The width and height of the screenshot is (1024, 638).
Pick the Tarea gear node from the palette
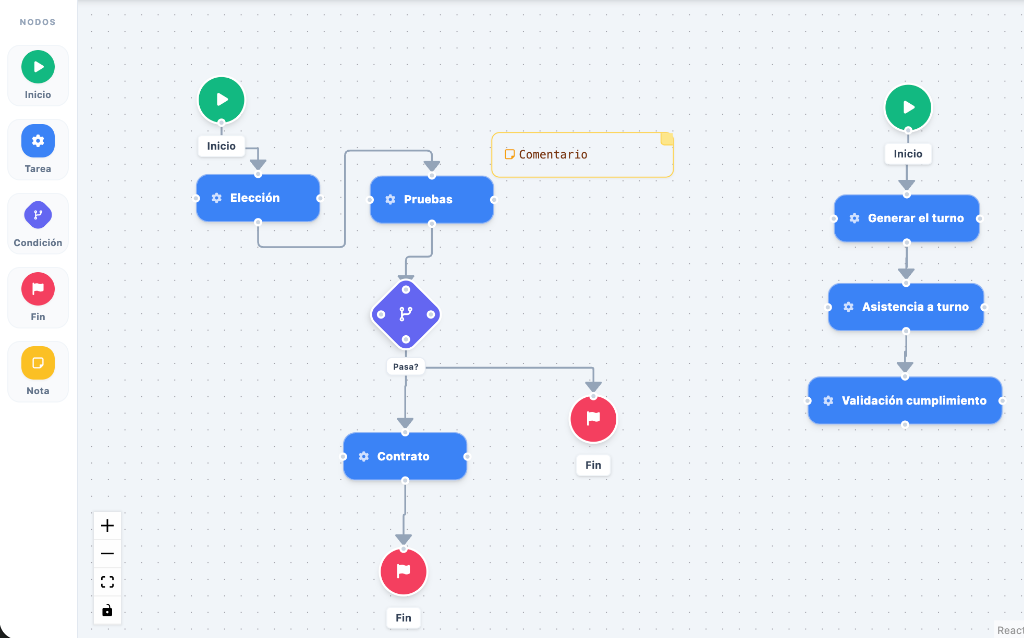[38, 149]
